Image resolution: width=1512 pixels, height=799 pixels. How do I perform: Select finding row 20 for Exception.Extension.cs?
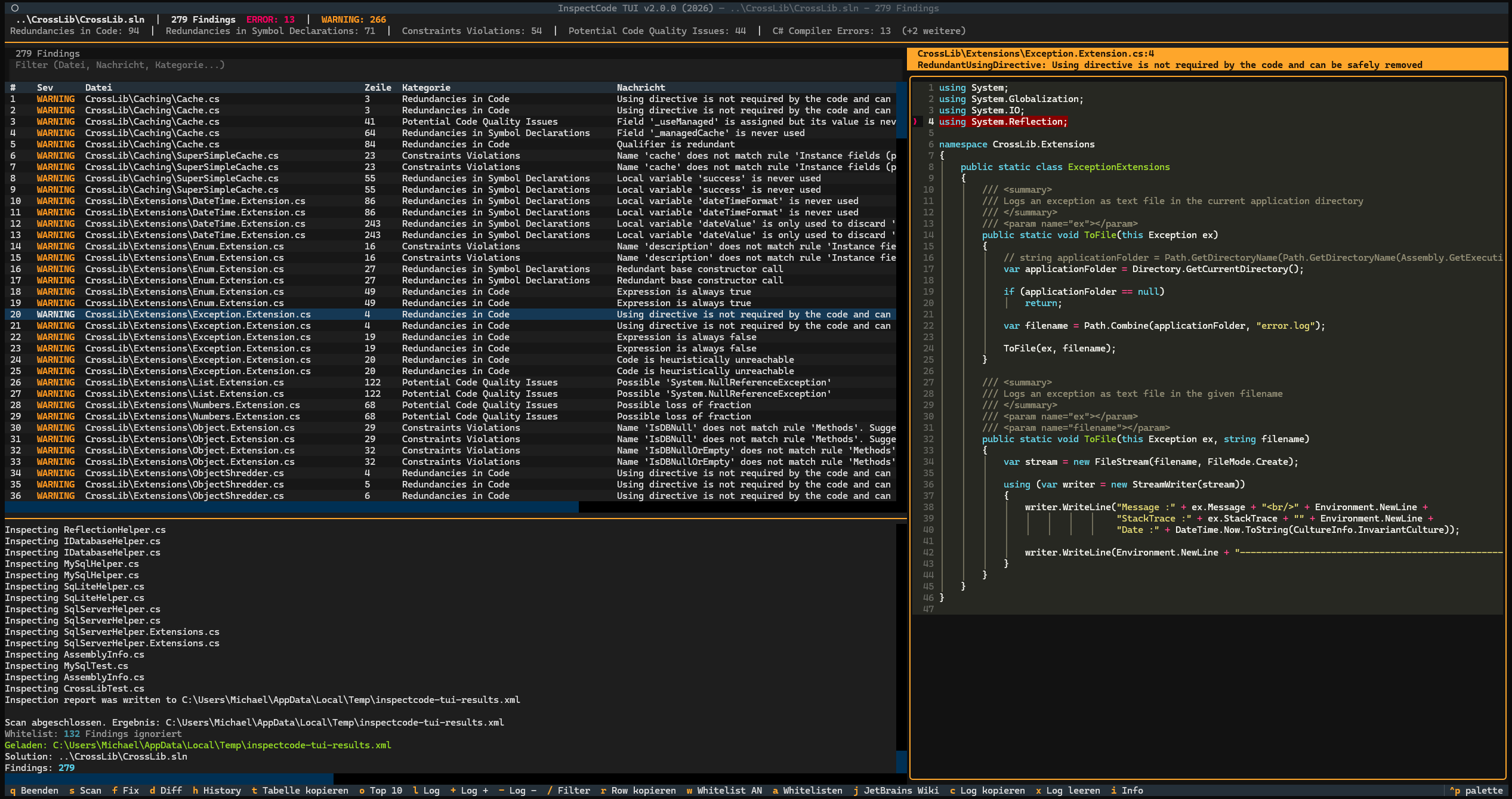pyautogui.click(x=239, y=314)
